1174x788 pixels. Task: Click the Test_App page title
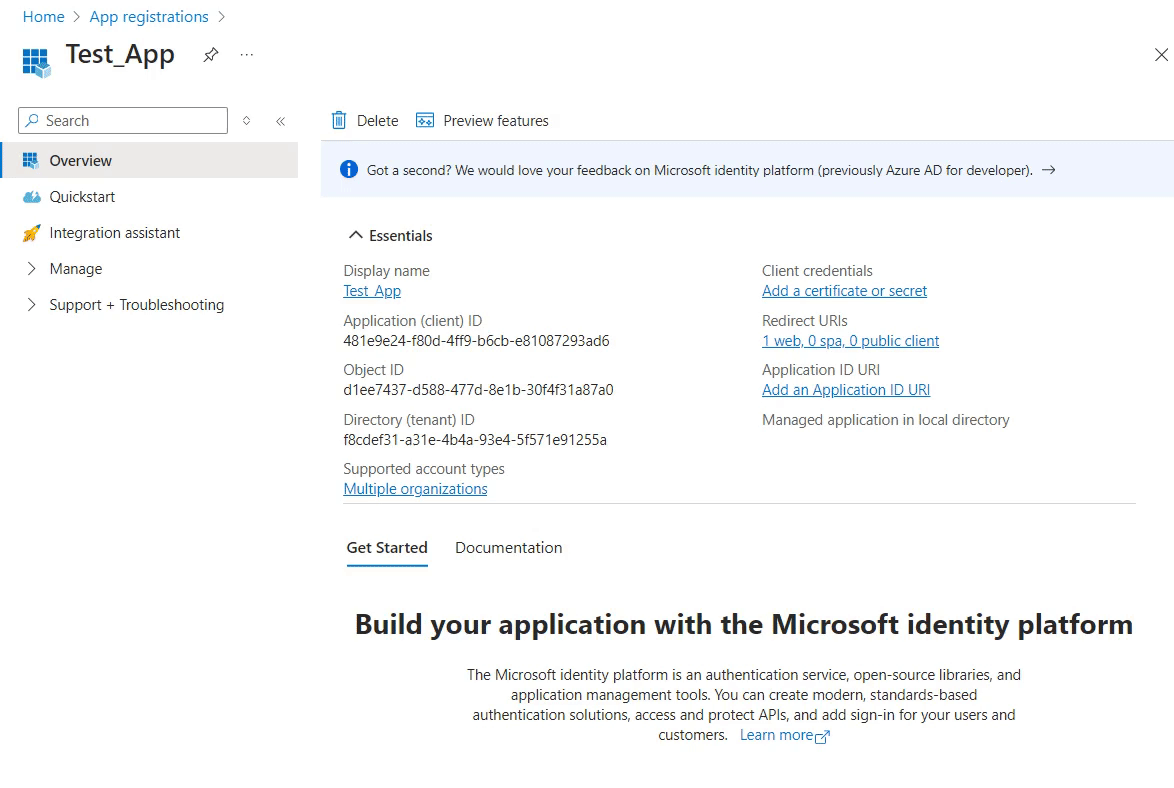tap(120, 55)
